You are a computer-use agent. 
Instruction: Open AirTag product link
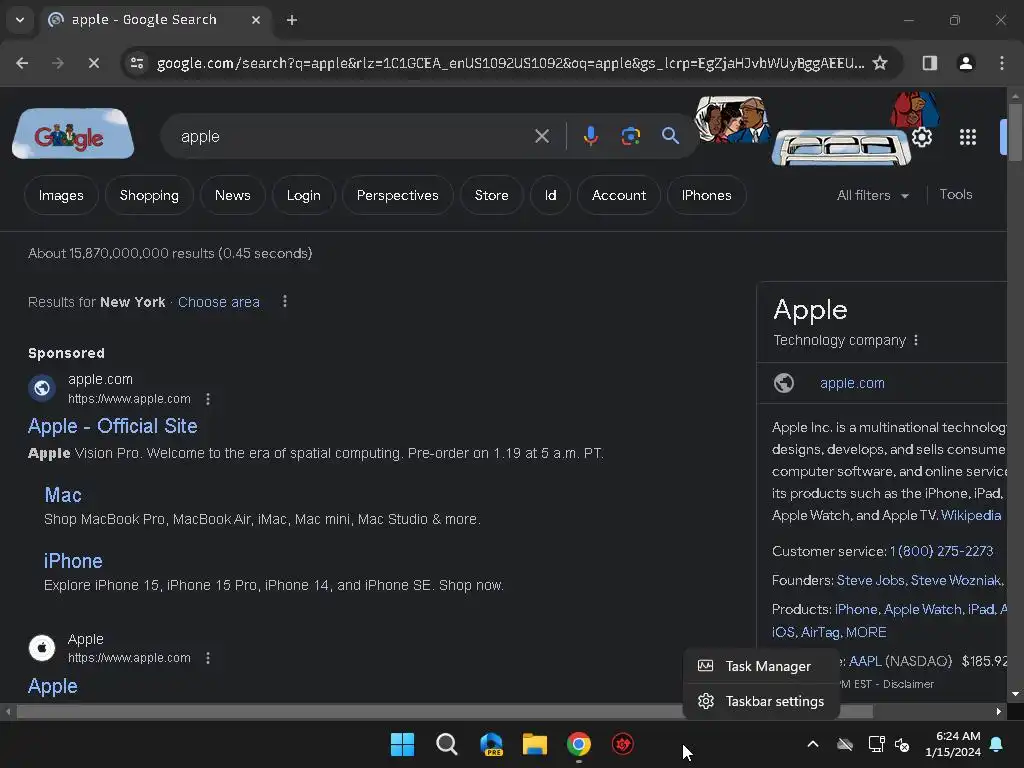pyautogui.click(x=820, y=632)
